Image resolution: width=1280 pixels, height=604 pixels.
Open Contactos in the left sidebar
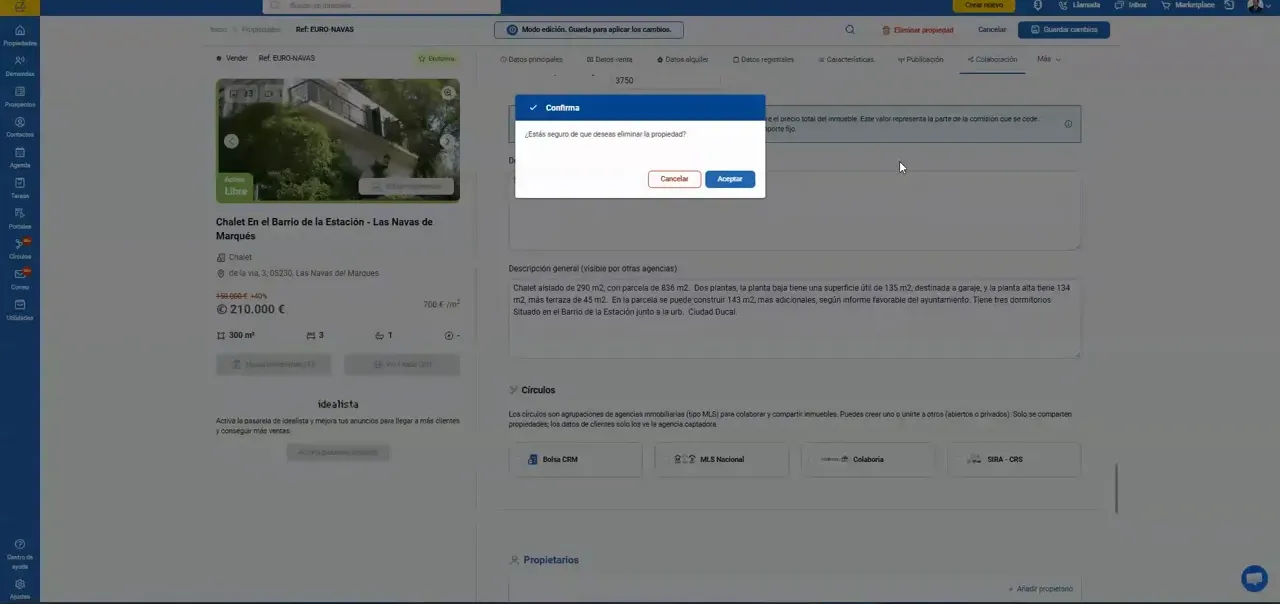20,127
